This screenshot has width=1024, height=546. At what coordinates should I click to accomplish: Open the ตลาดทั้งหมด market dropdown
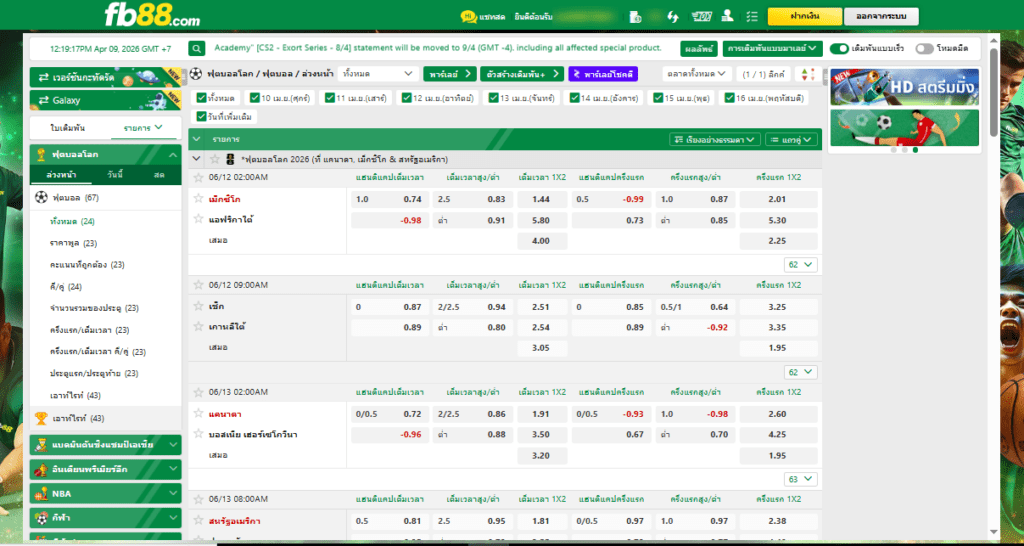tap(696, 74)
